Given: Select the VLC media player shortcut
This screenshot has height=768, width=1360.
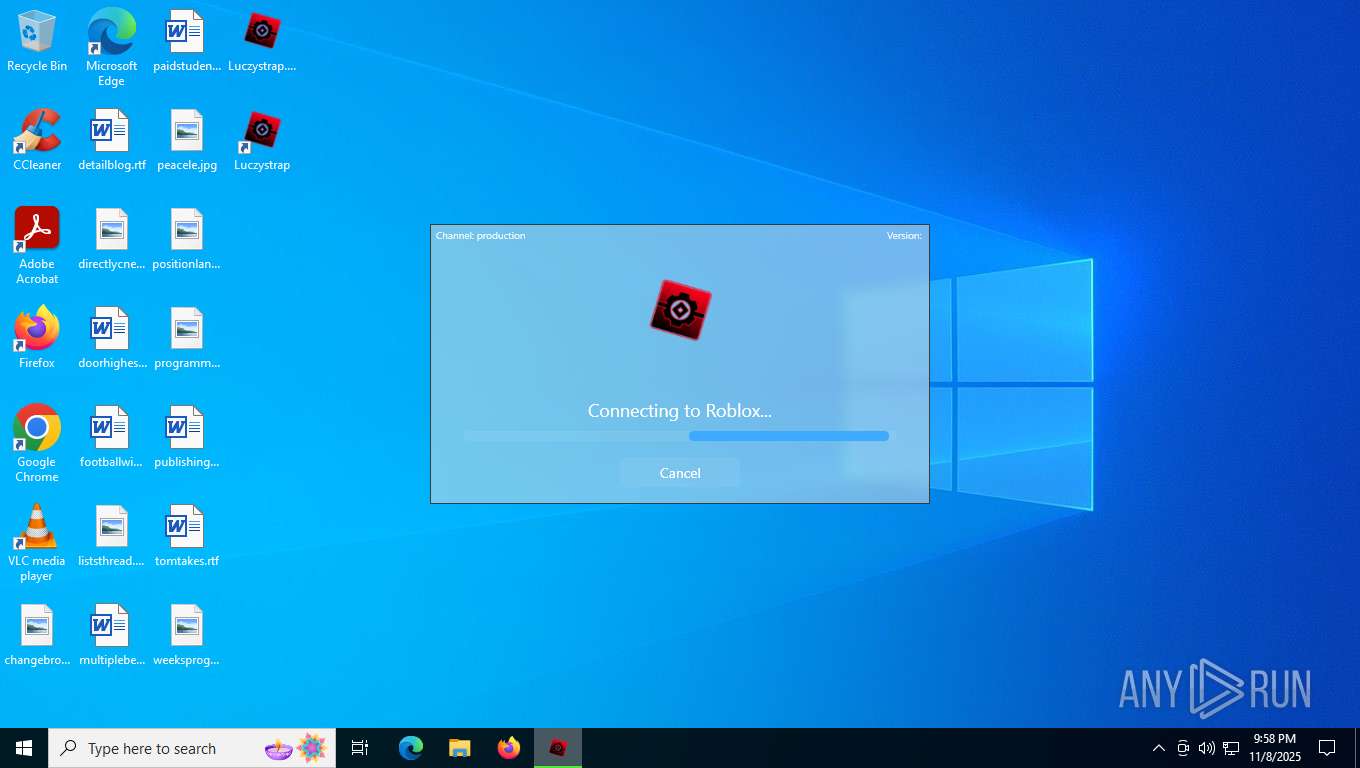Looking at the screenshot, I should pyautogui.click(x=37, y=543).
